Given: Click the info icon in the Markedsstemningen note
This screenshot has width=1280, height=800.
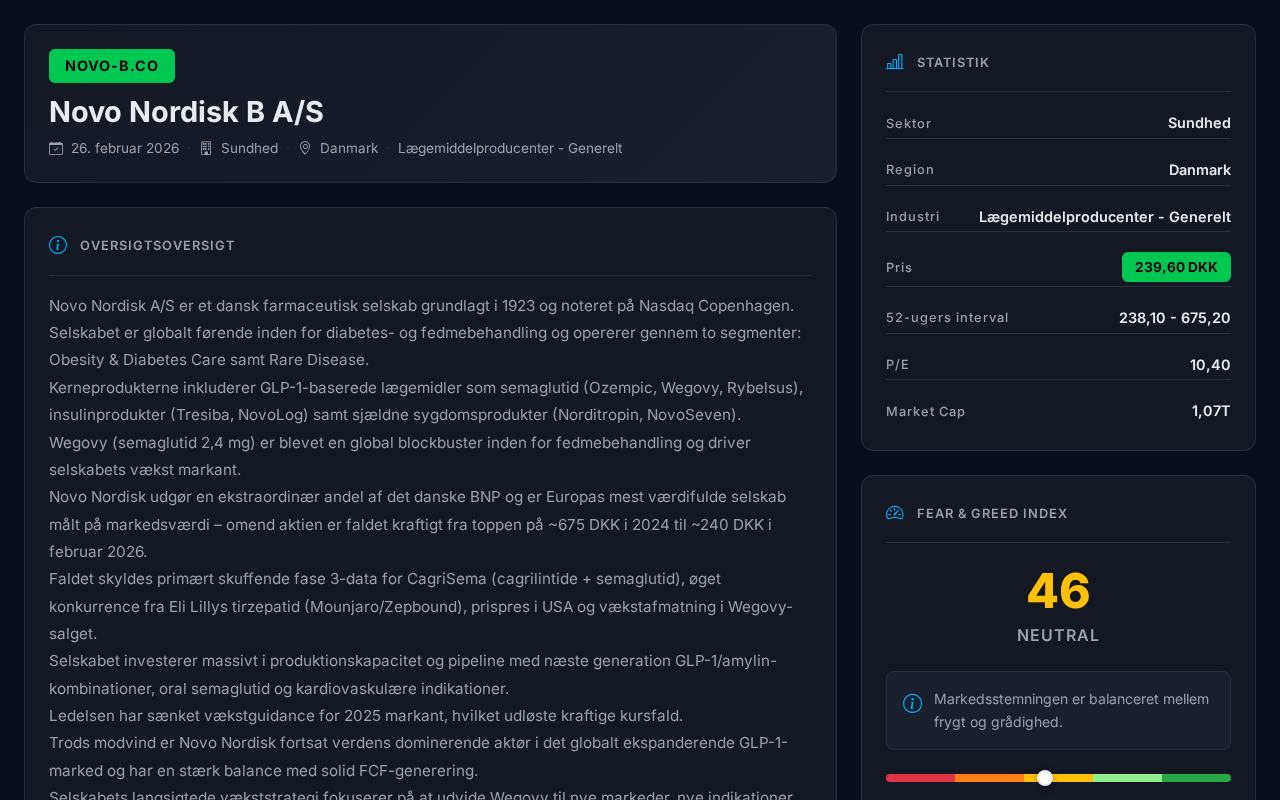Looking at the screenshot, I should coord(912,703).
